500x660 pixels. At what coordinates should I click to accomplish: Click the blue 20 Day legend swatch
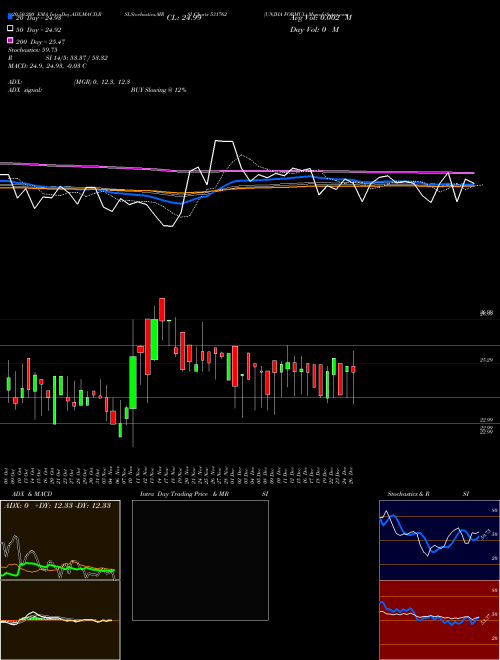[10, 17]
